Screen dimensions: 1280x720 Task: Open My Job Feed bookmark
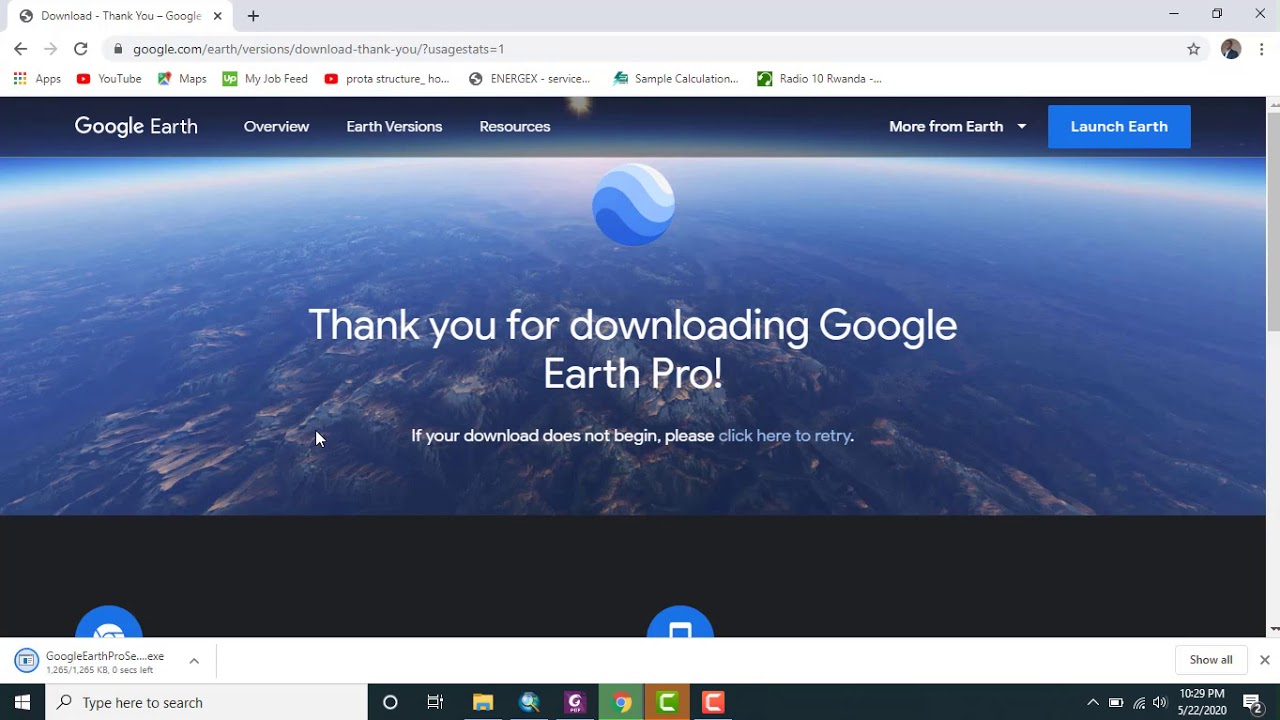265,79
